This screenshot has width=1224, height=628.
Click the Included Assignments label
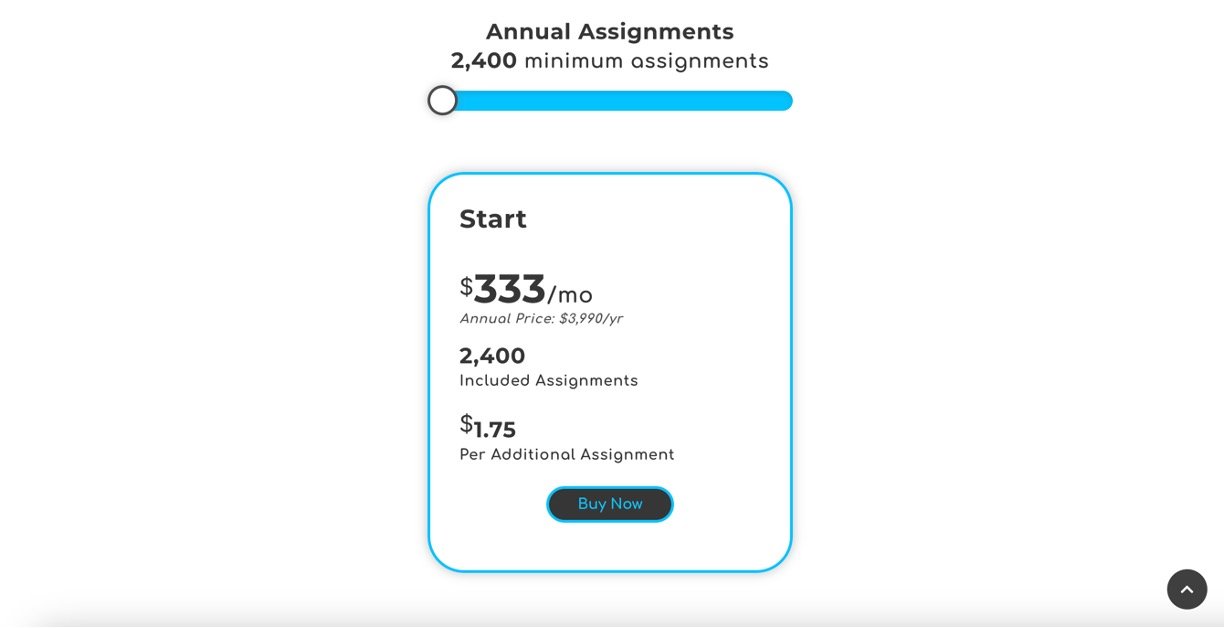coord(548,381)
